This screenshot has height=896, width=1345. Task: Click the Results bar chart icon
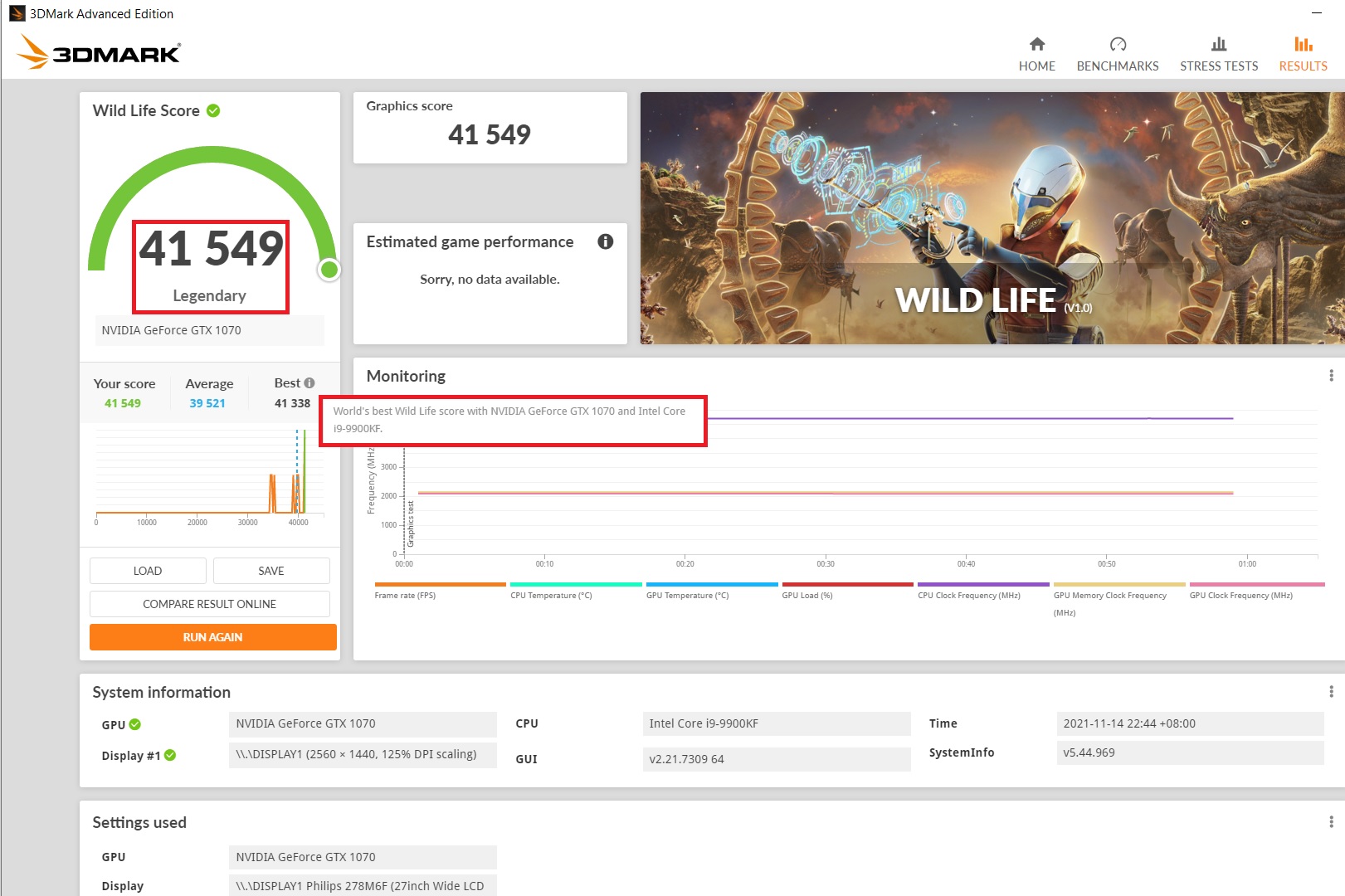coord(1303,44)
